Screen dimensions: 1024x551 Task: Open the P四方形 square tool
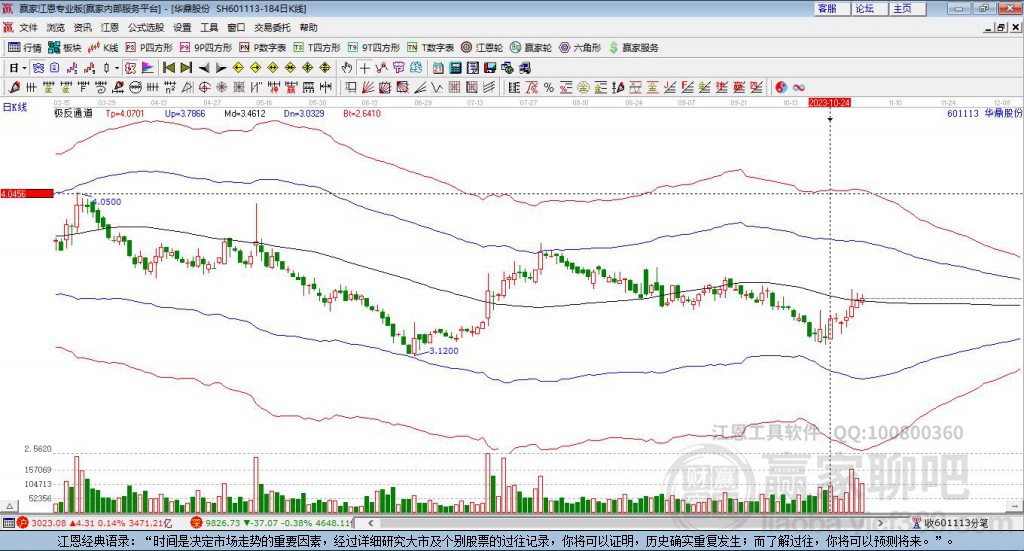[150, 48]
